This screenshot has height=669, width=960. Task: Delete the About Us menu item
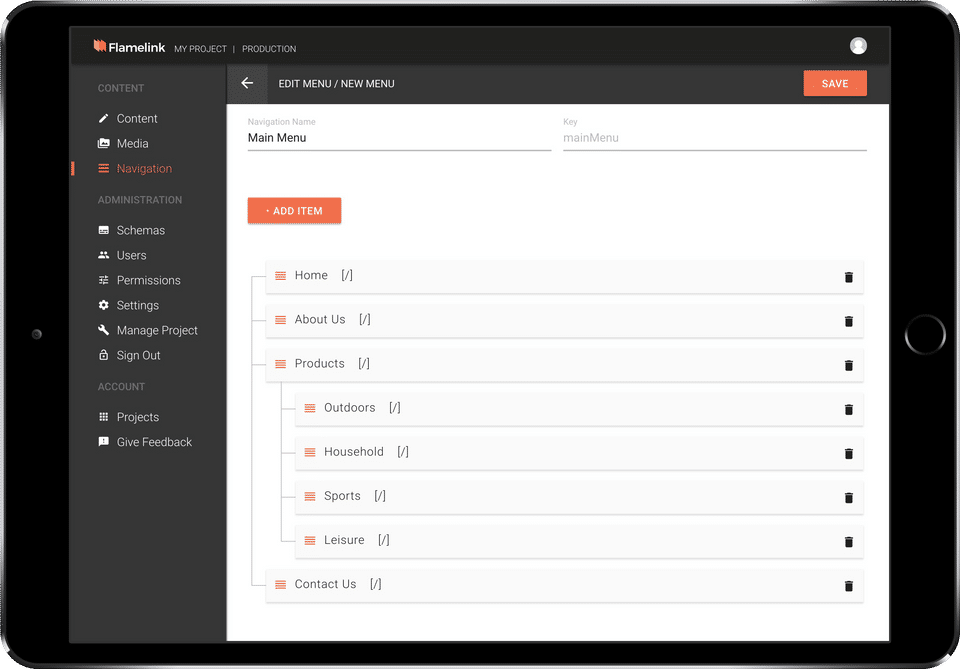tap(849, 321)
